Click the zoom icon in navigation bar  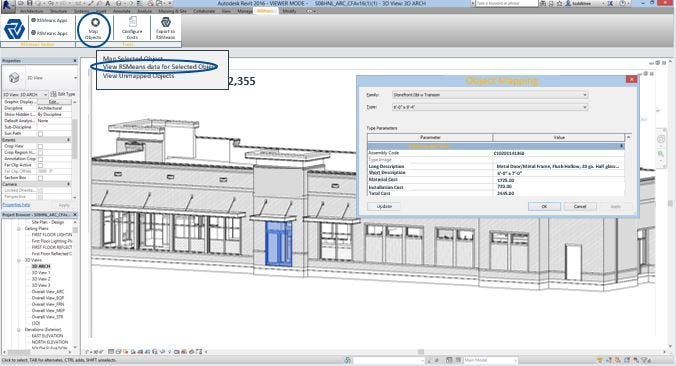[661, 154]
